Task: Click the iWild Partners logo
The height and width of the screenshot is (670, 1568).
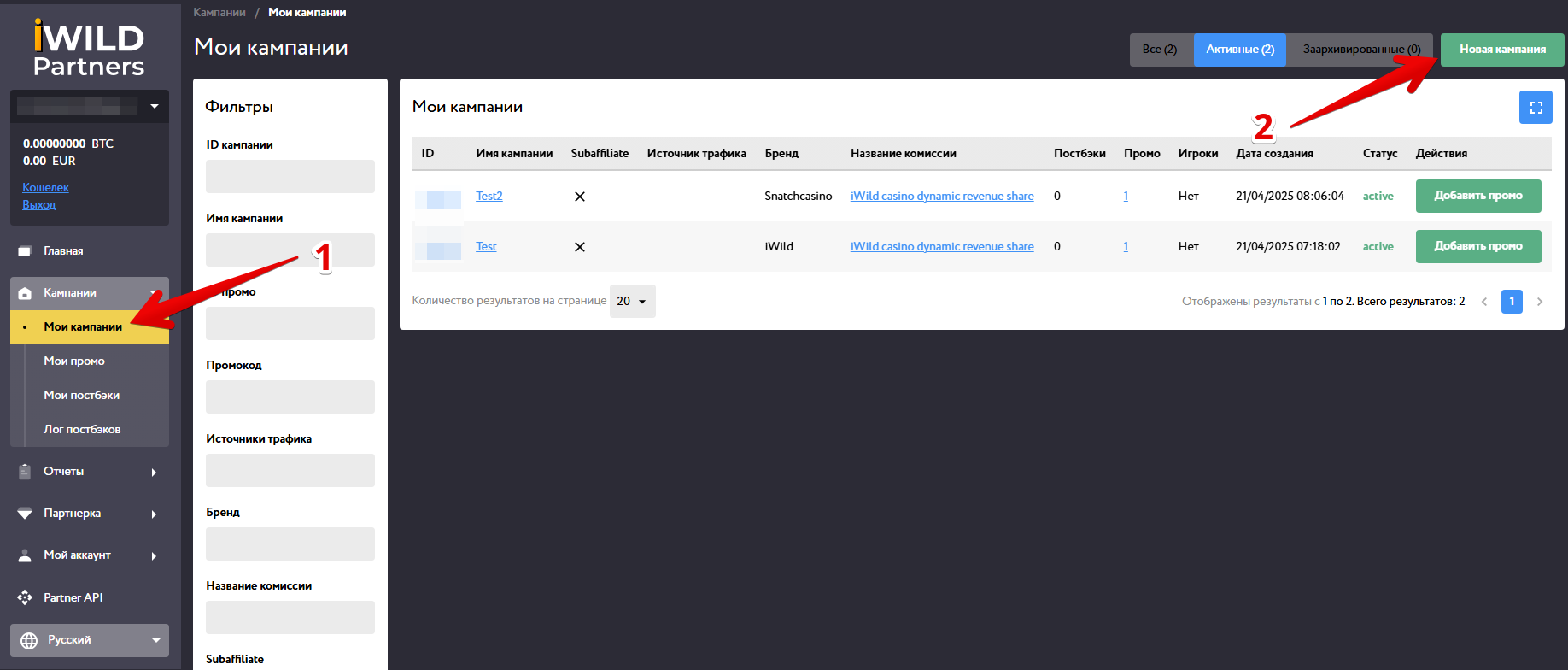Action: pyautogui.click(x=89, y=48)
